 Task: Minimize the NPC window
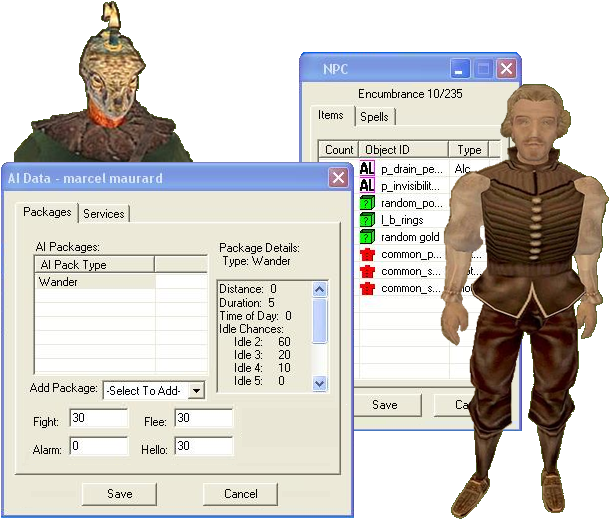[460, 69]
